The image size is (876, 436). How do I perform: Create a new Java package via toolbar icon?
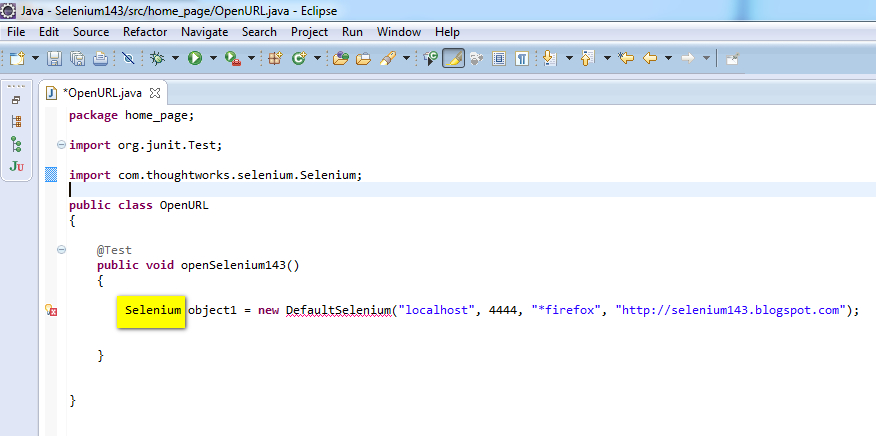tap(275, 58)
